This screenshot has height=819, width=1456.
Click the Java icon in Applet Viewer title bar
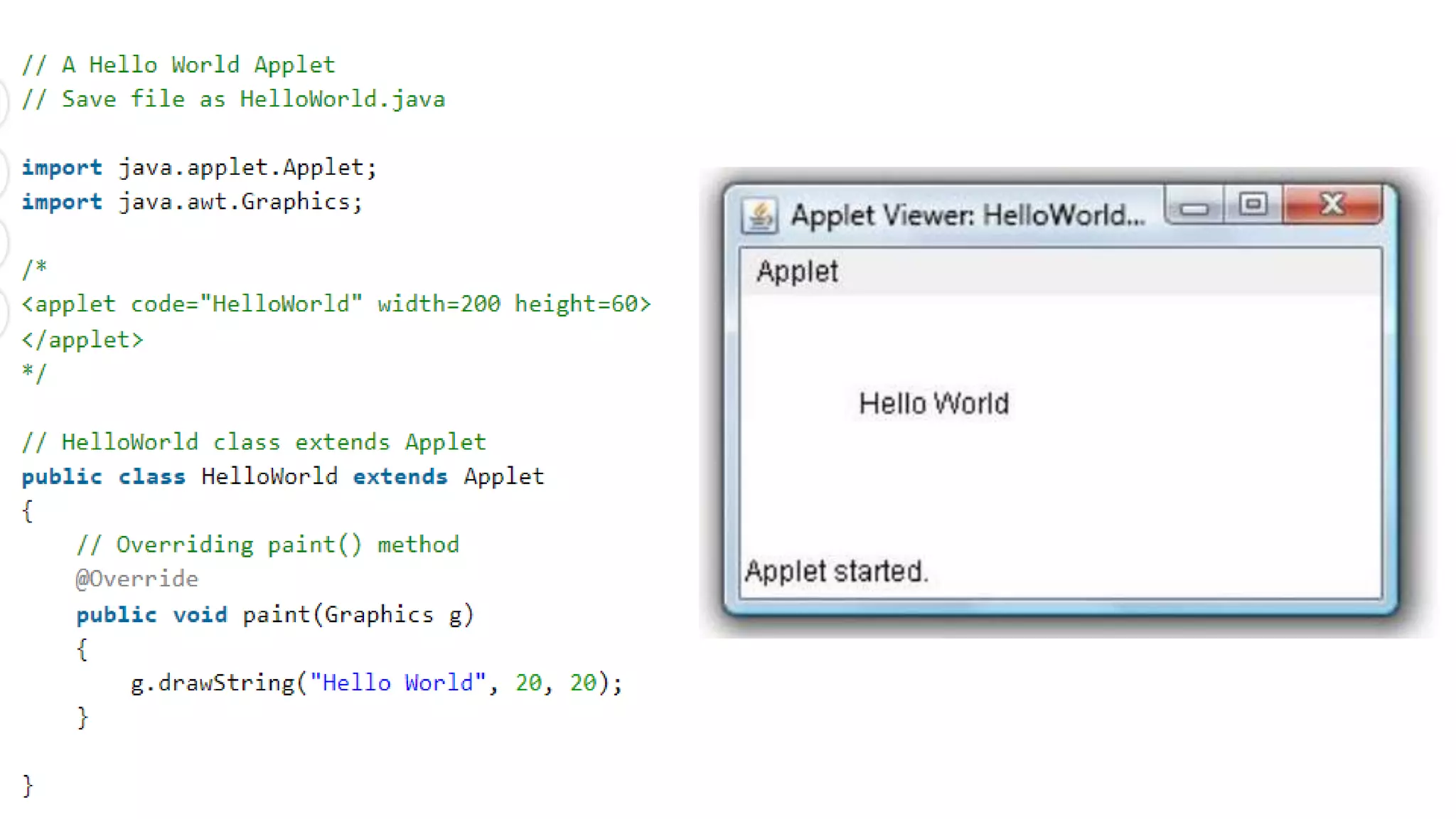click(x=759, y=215)
